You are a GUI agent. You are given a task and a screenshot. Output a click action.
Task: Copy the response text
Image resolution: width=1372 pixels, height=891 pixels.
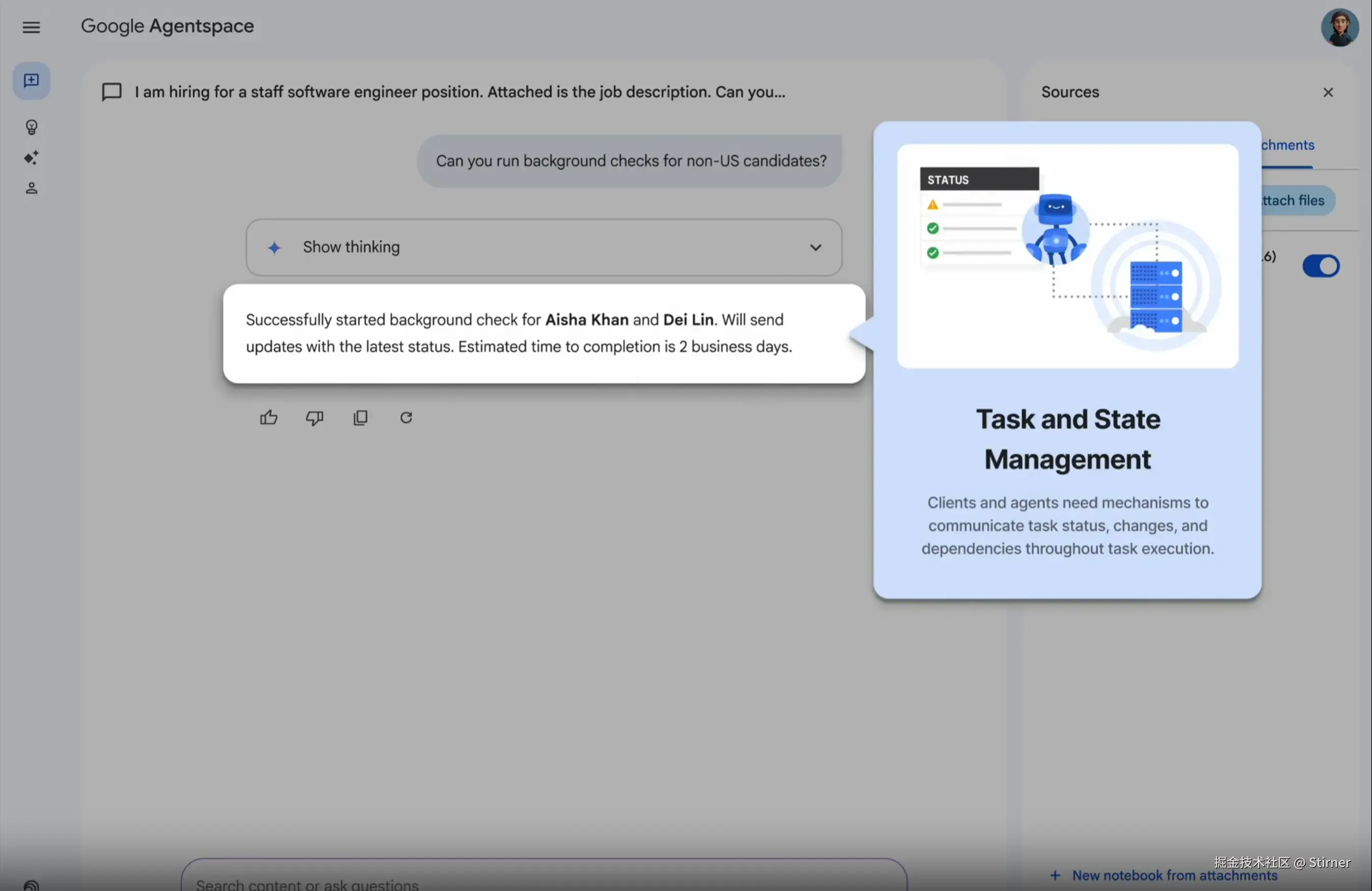coord(360,417)
